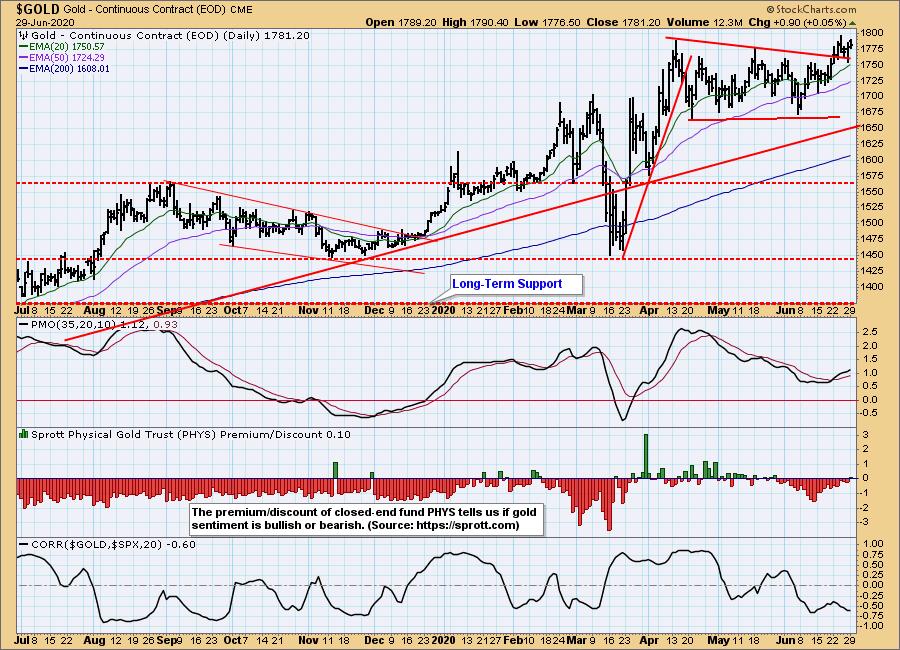The width and height of the screenshot is (900, 650).
Task: Click the Apr label on price chart date axis
Action: point(649,311)
